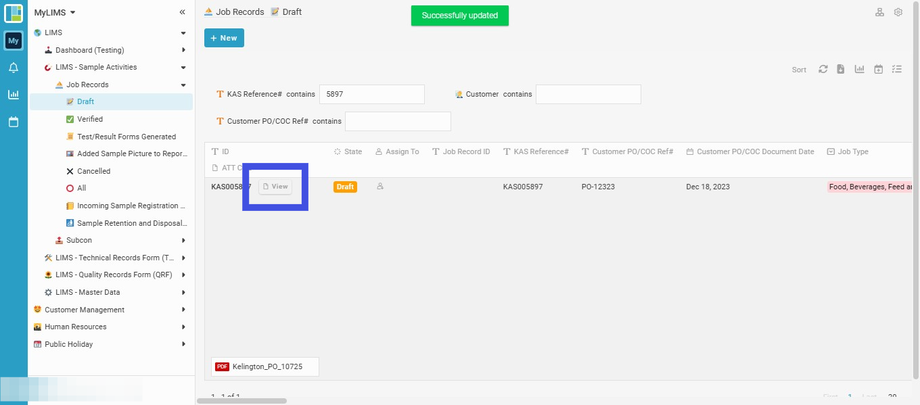Click the Job Records breadcrumb

(x=234, y=12)
